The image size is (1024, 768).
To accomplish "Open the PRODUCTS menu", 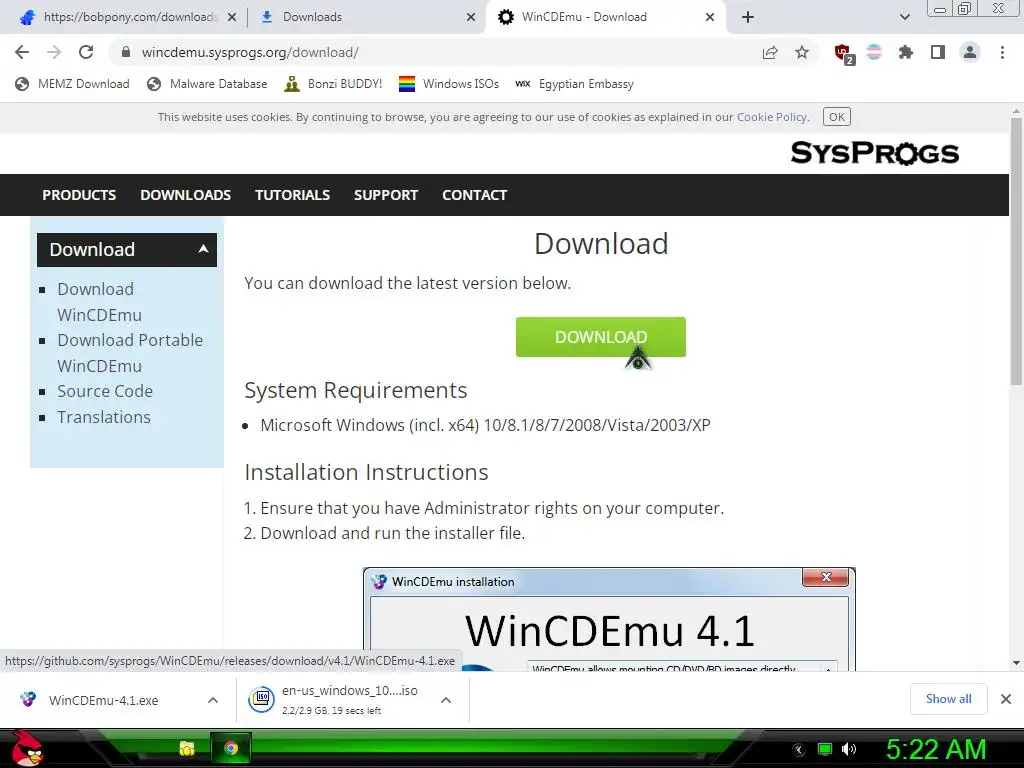I will 79,195.
